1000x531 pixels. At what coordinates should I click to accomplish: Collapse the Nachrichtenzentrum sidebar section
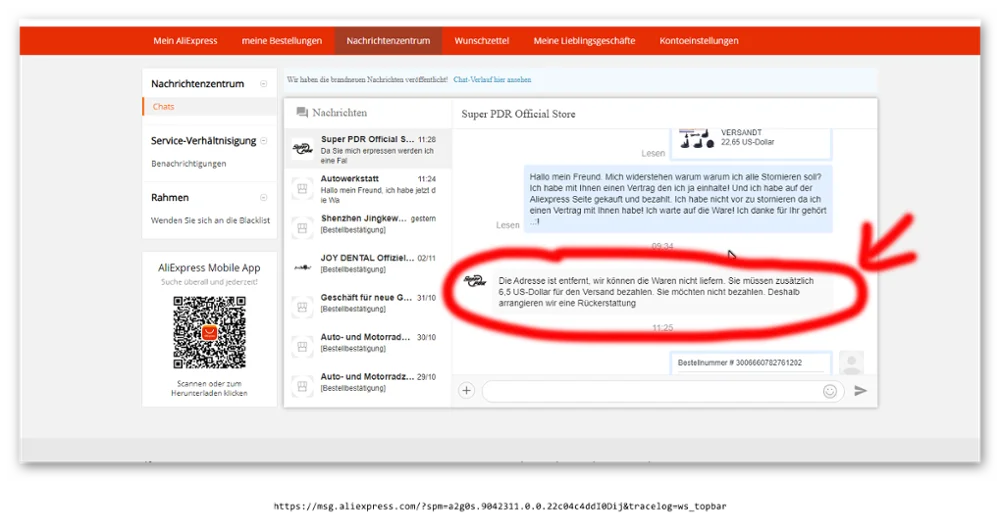[x=263, y=84]
